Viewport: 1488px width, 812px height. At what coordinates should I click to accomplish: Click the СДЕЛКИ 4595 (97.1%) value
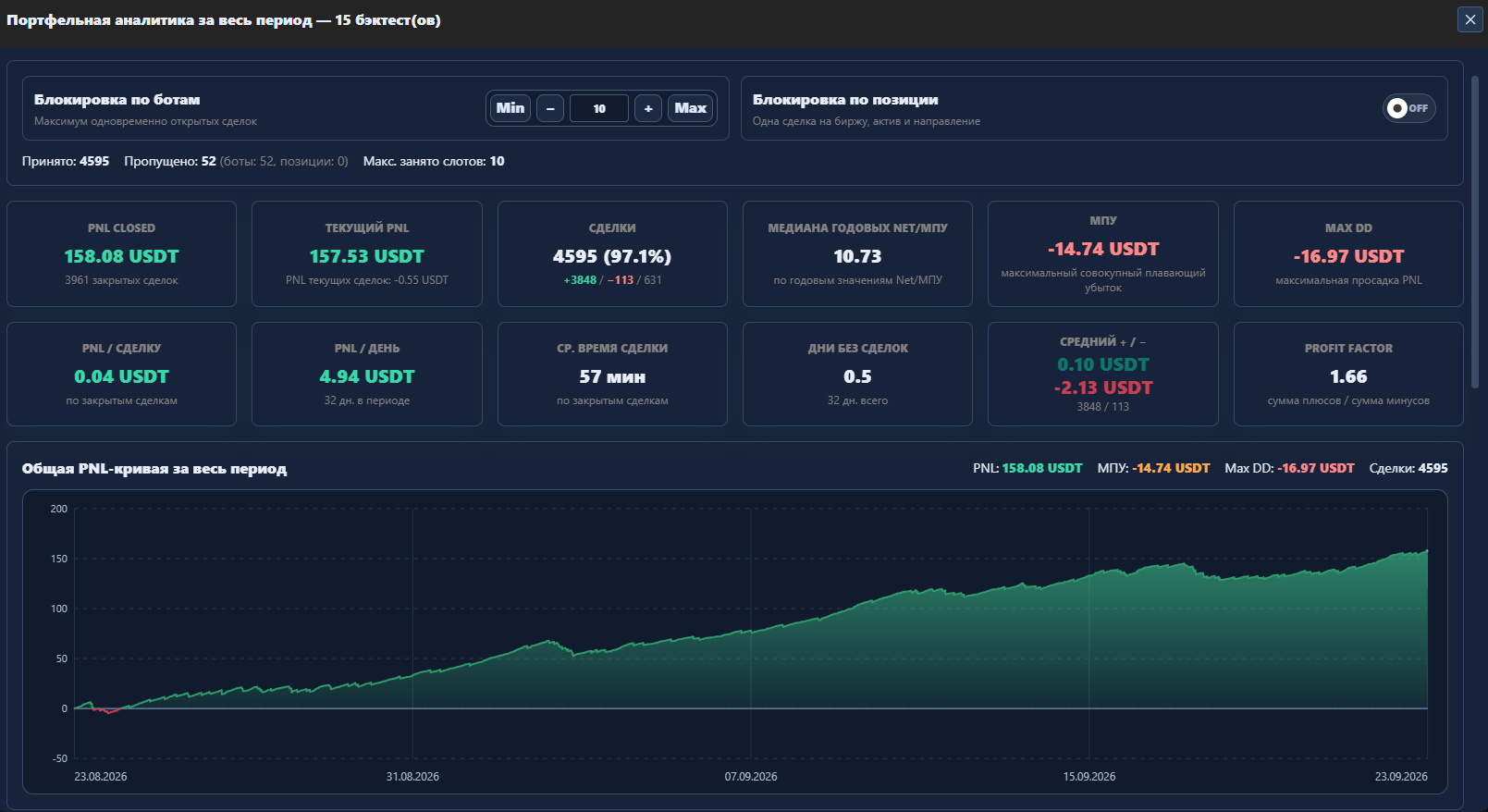click(x=612, y=256)
